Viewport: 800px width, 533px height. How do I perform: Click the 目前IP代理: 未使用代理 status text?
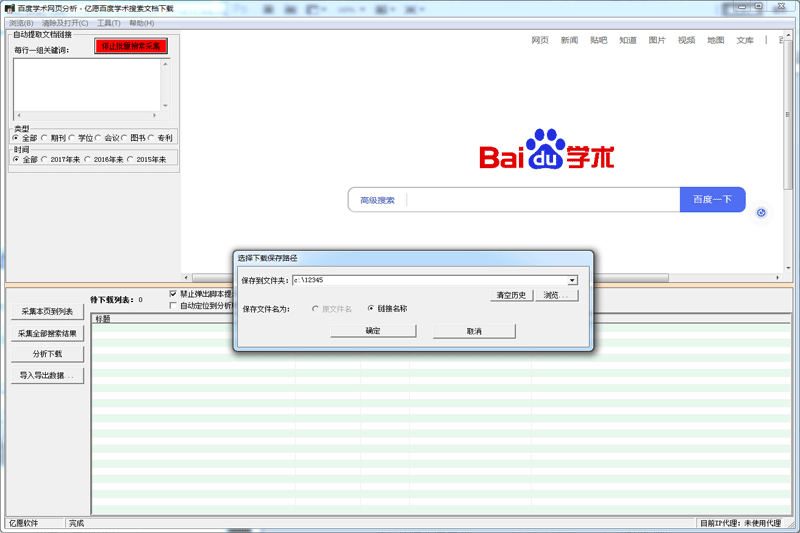pos(740,523)
